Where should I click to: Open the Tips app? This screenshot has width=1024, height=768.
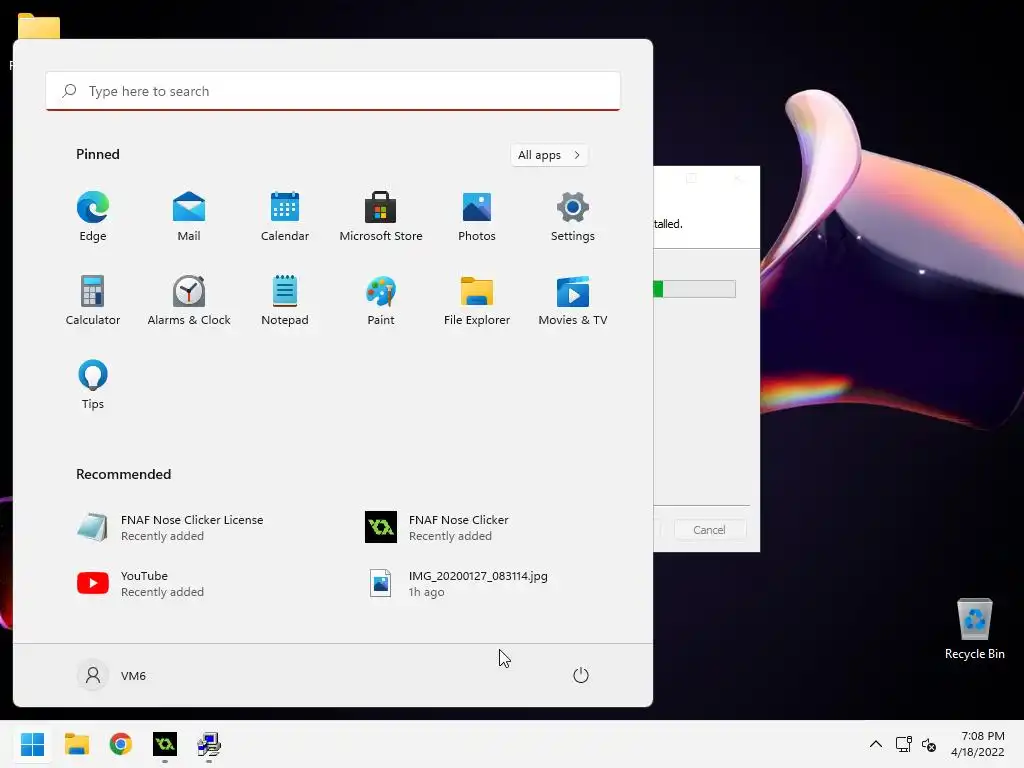(x=93, y=385)
